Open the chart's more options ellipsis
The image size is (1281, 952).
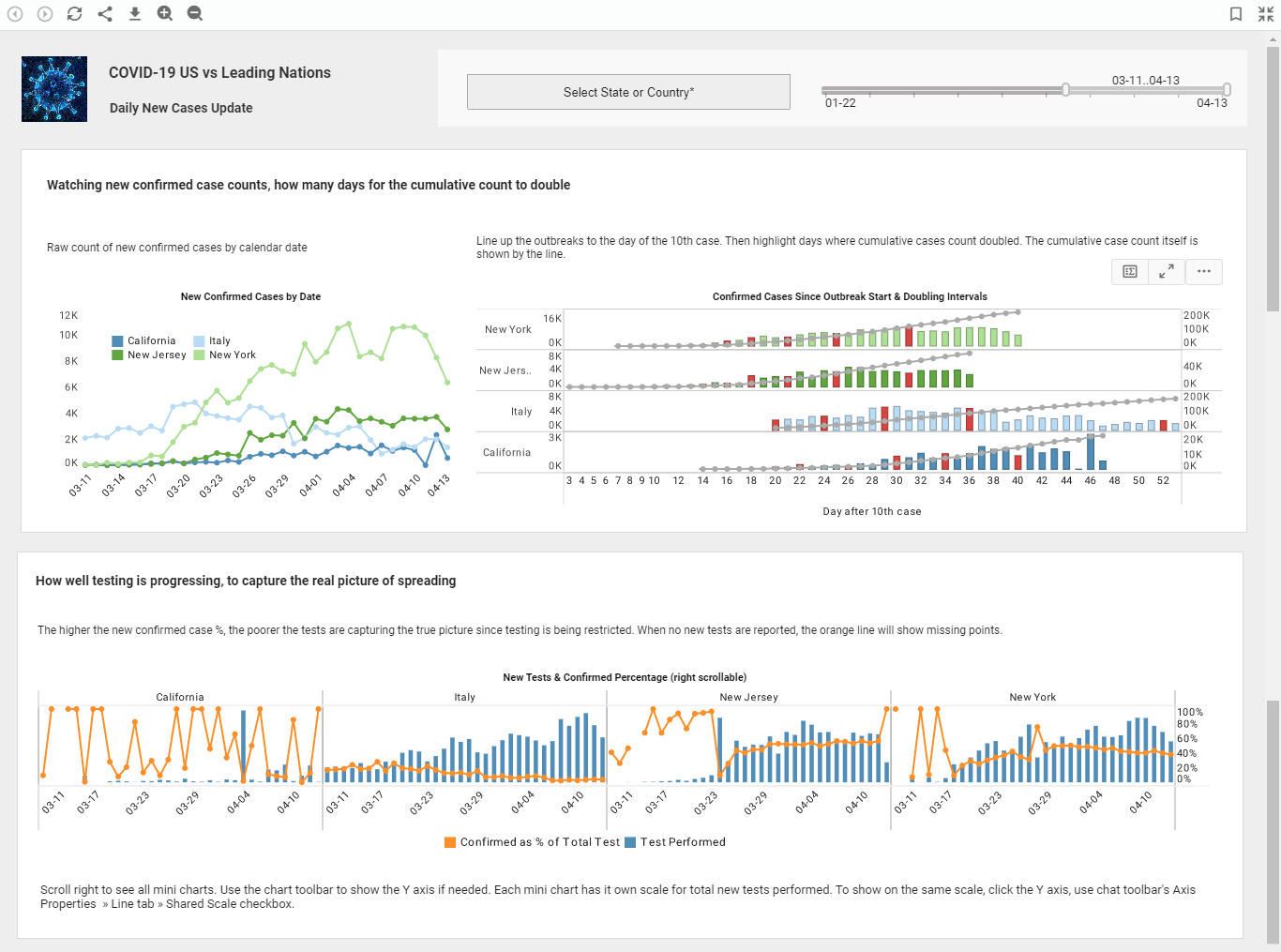(1204, 272)
